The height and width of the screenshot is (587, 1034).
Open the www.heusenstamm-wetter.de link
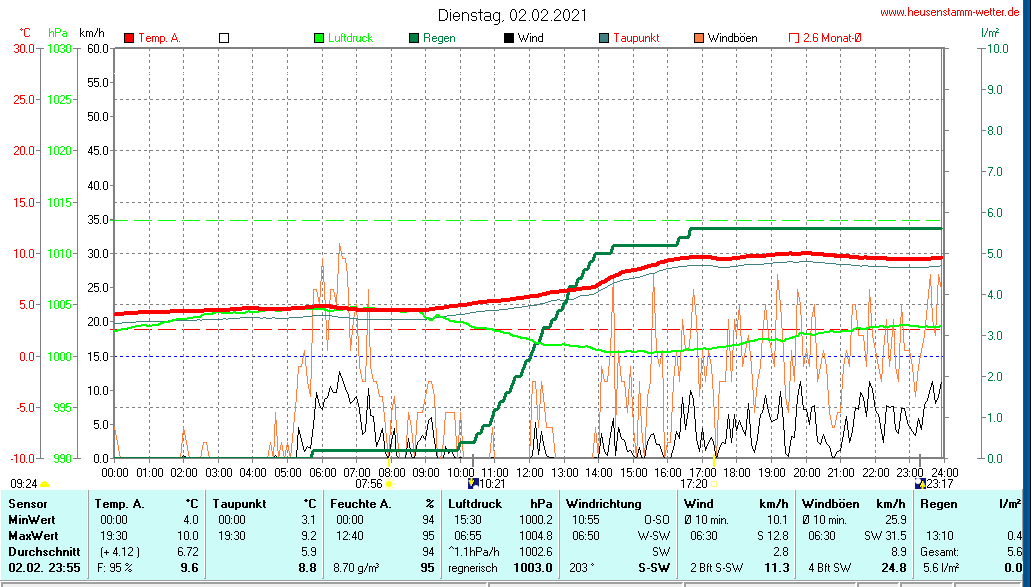[x=949, y=12]
